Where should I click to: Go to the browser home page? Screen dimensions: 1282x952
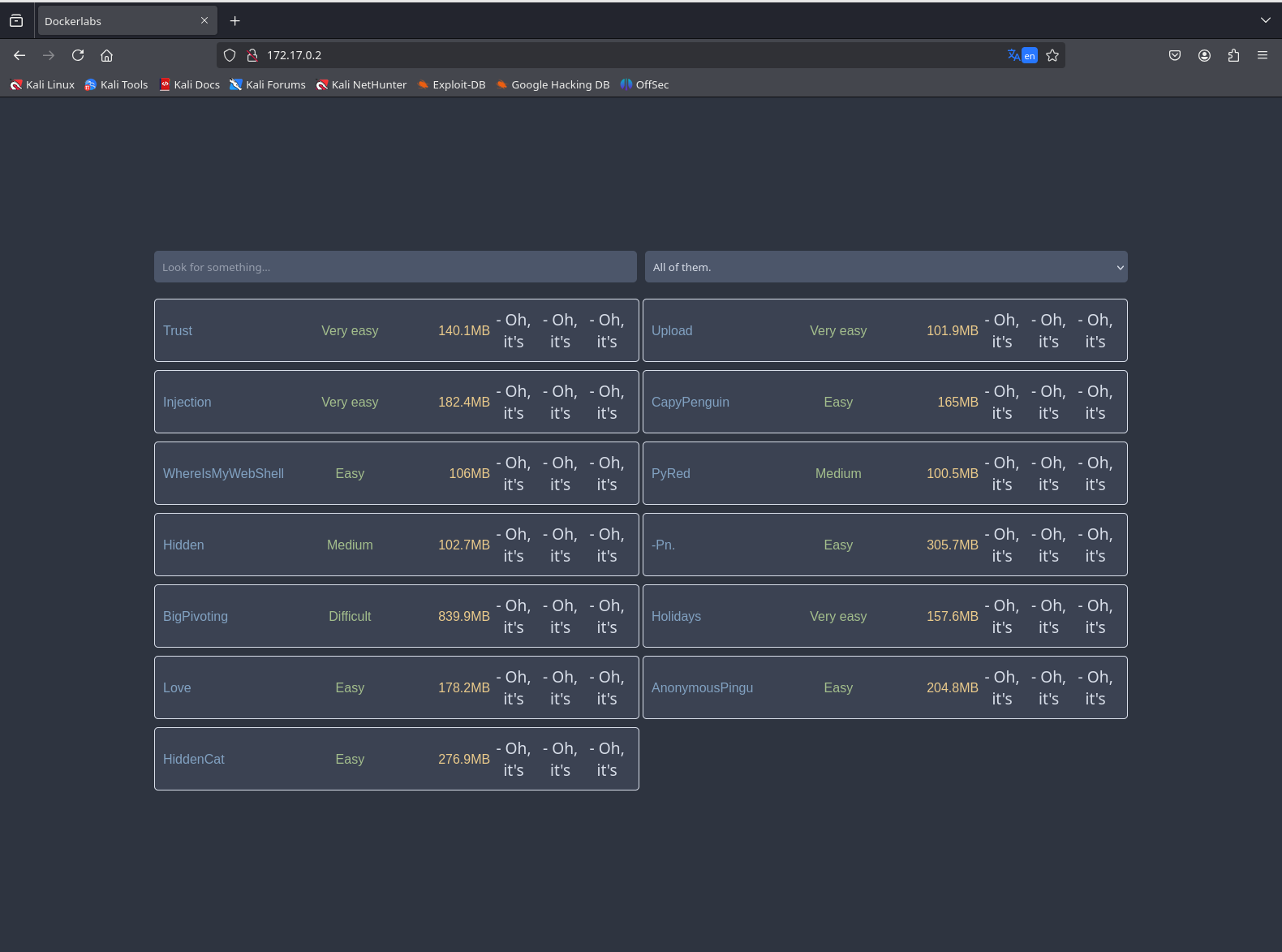tap(106, 55)
